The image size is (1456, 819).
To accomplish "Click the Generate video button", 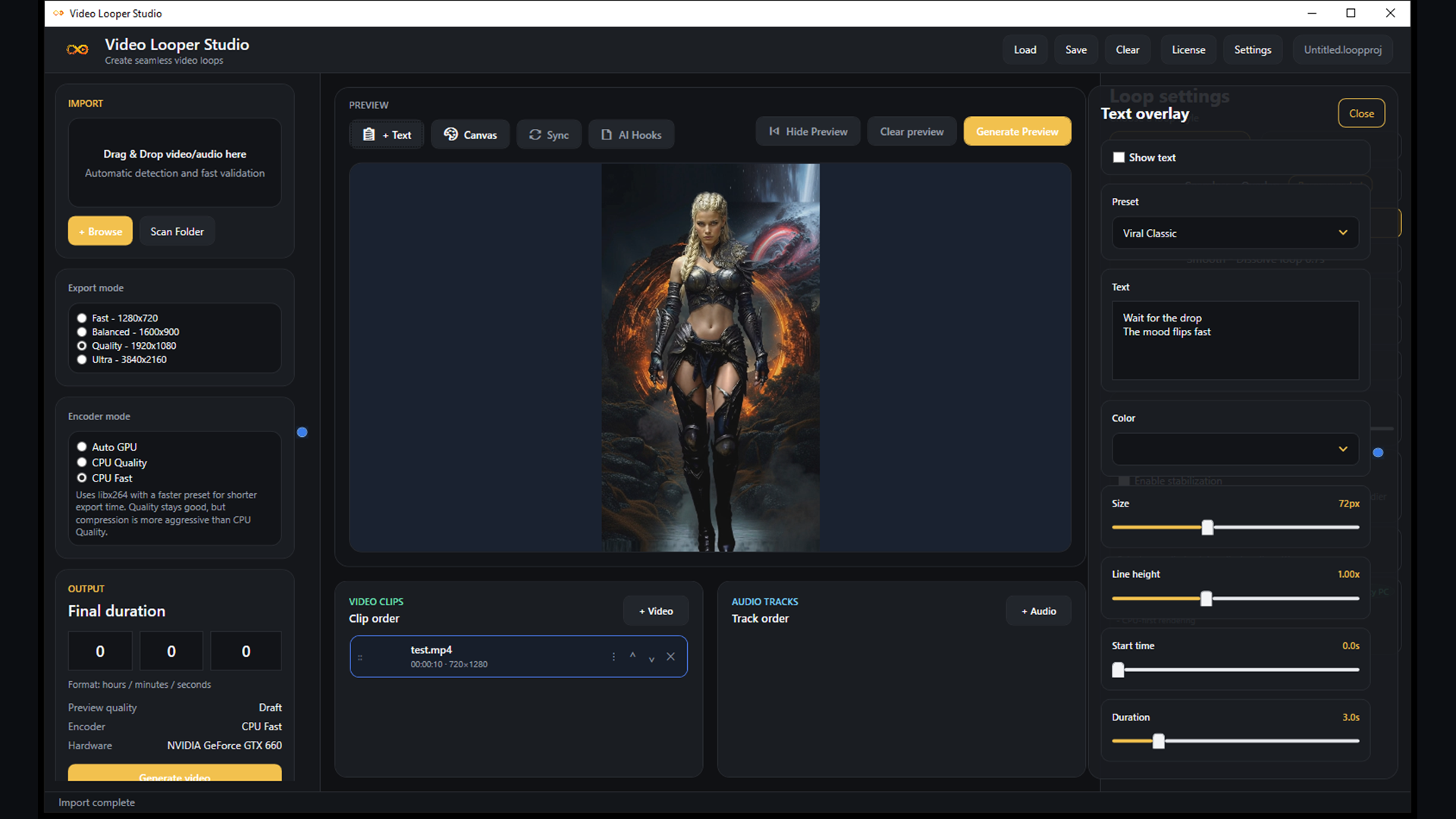I will pos(174,773).
